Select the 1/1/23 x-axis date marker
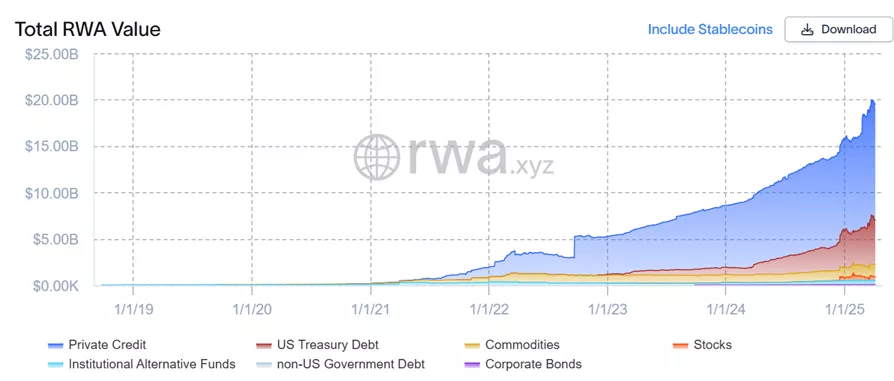This screenshot has width=894, height=381. point(607,309)
